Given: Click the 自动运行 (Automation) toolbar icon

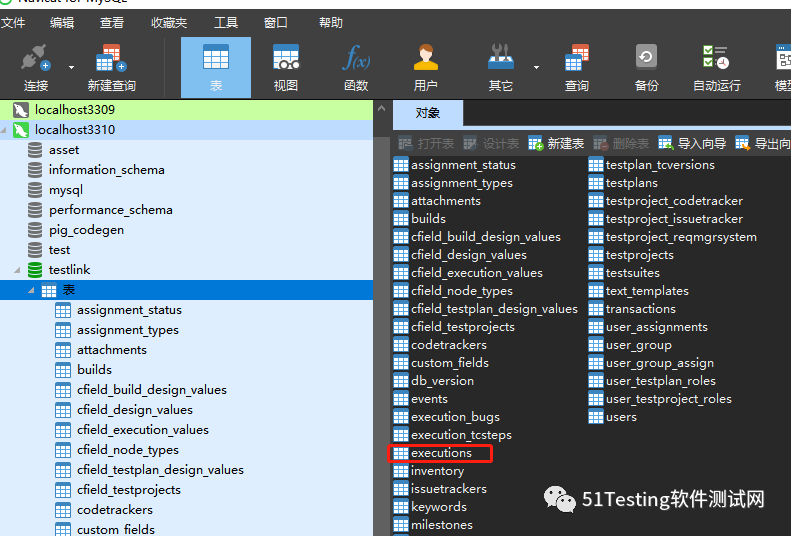Looking at the screenshot, I should [716, 67].
